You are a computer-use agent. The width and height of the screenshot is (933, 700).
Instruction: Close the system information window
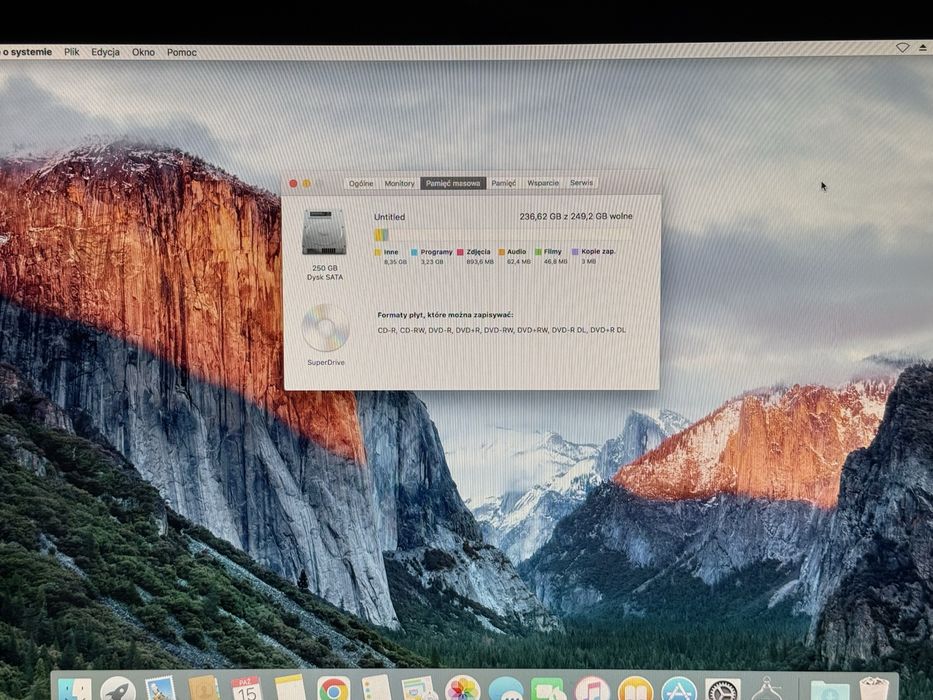(293, 184)
